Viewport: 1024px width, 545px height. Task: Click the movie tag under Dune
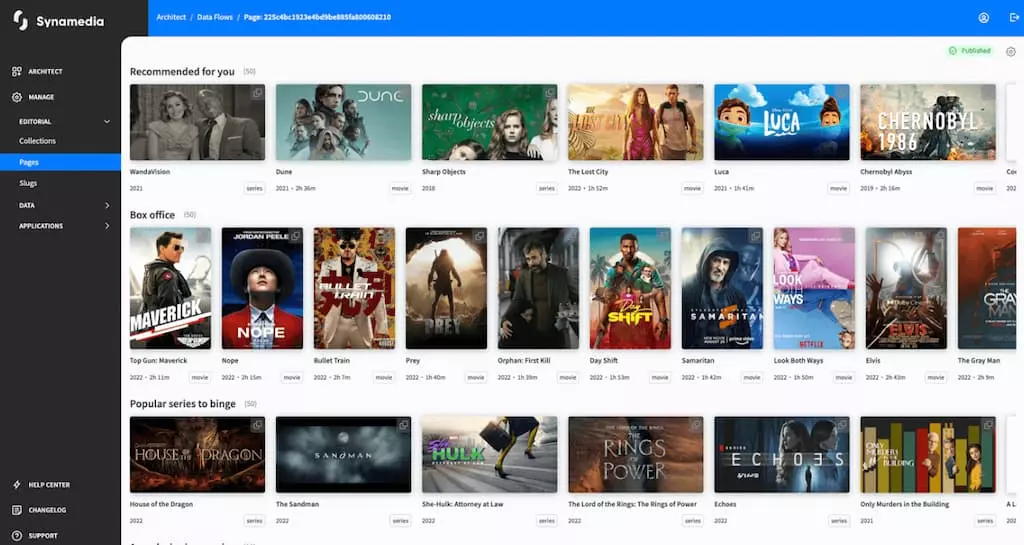[x=400, y=188]
